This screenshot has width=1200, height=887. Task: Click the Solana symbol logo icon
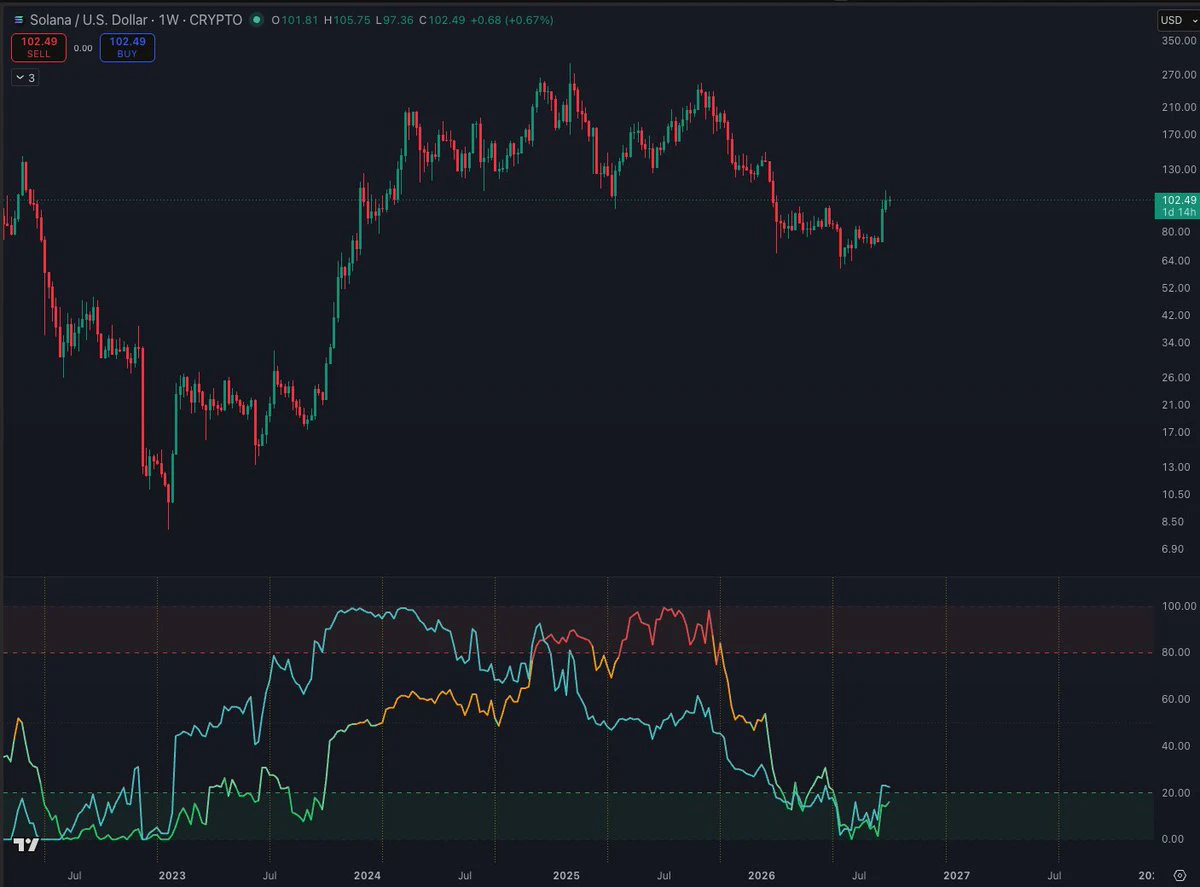pyautogui.click(x=18, y=20)
